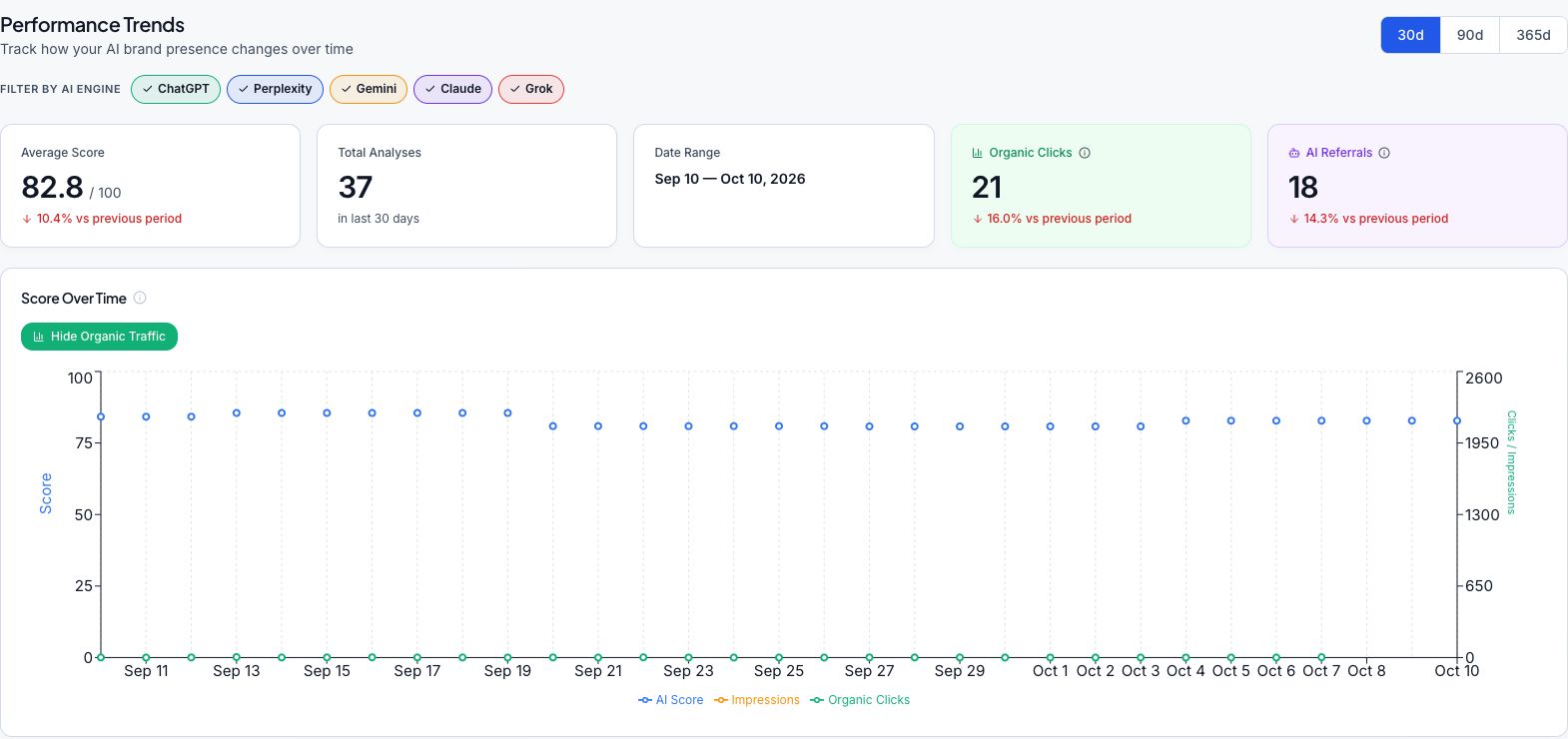Click the Oct 10 AI Score data point
Image resolution: width=1568 pixels, height=739 pixels.
(1457, 421)
